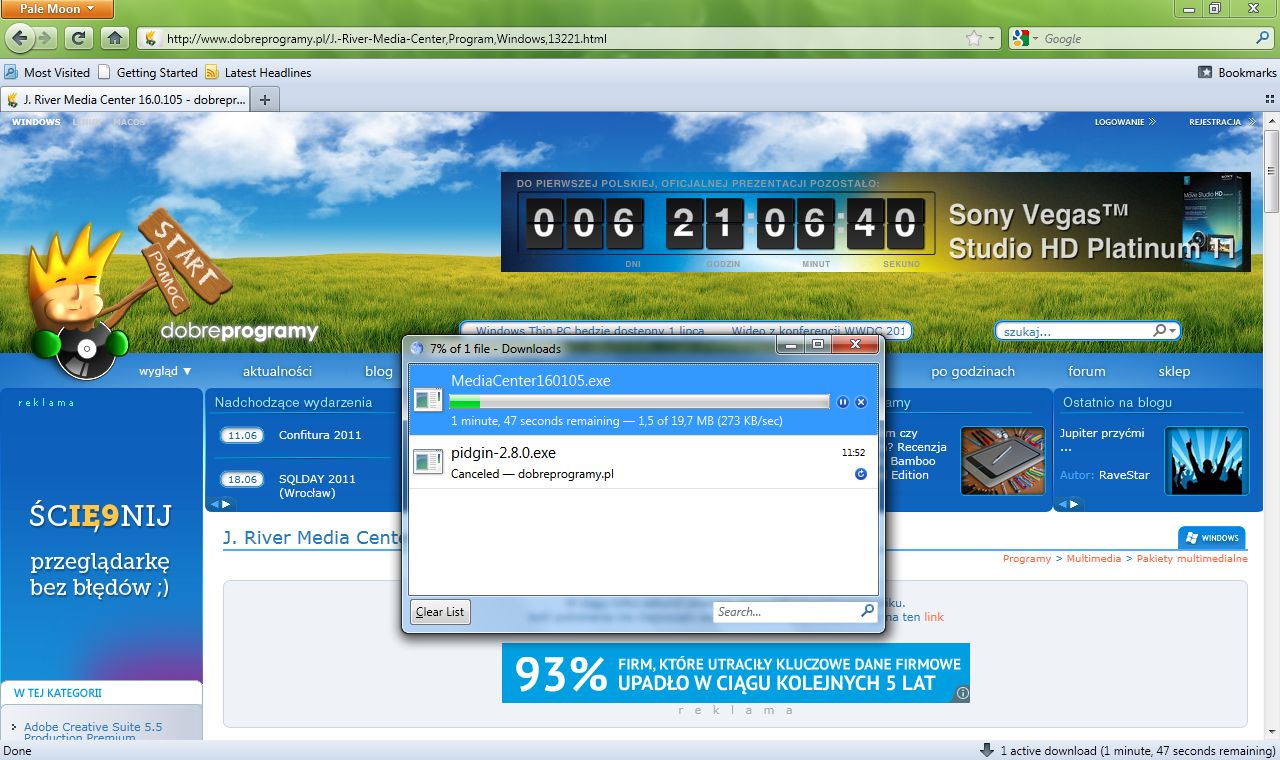The width and height of the screenshot is (1280, 760).
Task: Open the Latest Headlines feed
Action: (258, 72)
